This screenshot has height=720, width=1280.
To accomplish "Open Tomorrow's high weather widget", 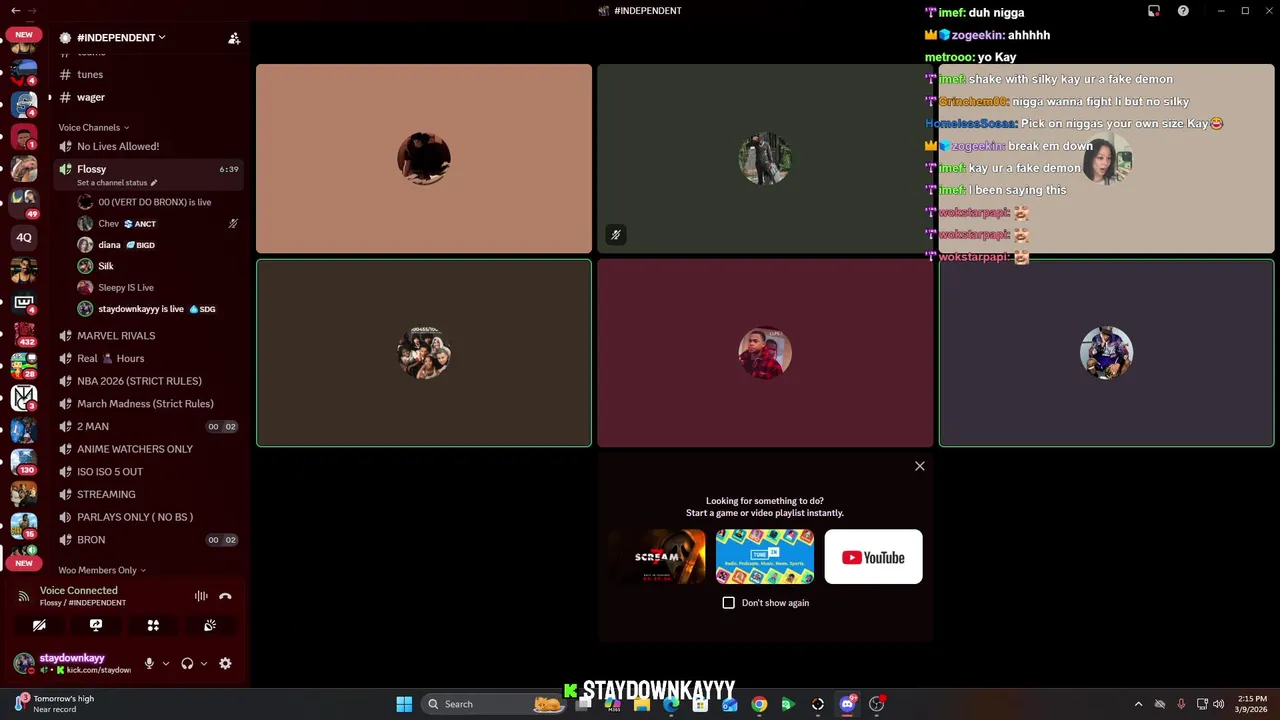I will pyautogui.click(x=55, y=703).
